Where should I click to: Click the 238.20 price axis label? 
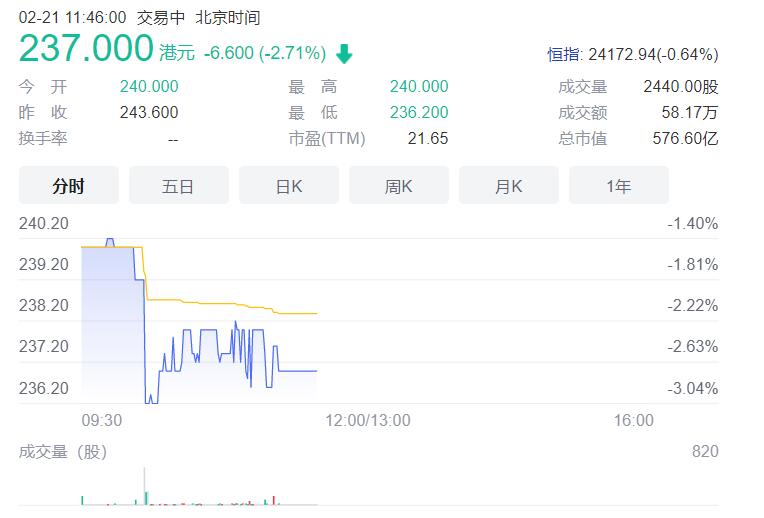coord(44,306)
